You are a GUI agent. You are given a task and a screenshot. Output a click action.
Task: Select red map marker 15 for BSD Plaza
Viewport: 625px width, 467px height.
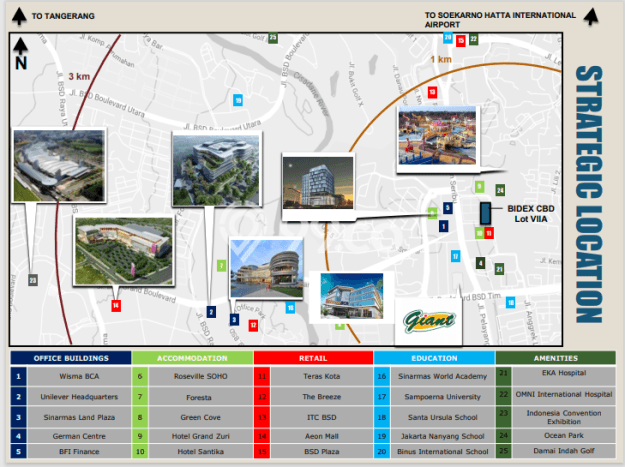tap(461, 40)
